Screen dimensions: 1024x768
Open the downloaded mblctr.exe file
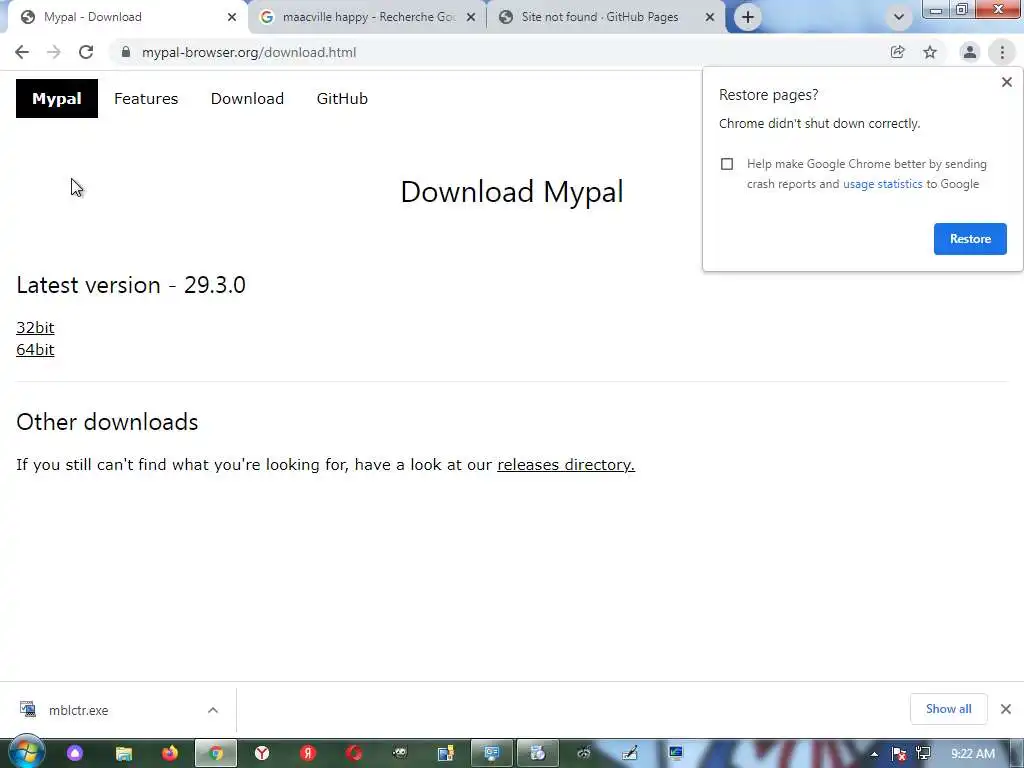tap(78, 710)
